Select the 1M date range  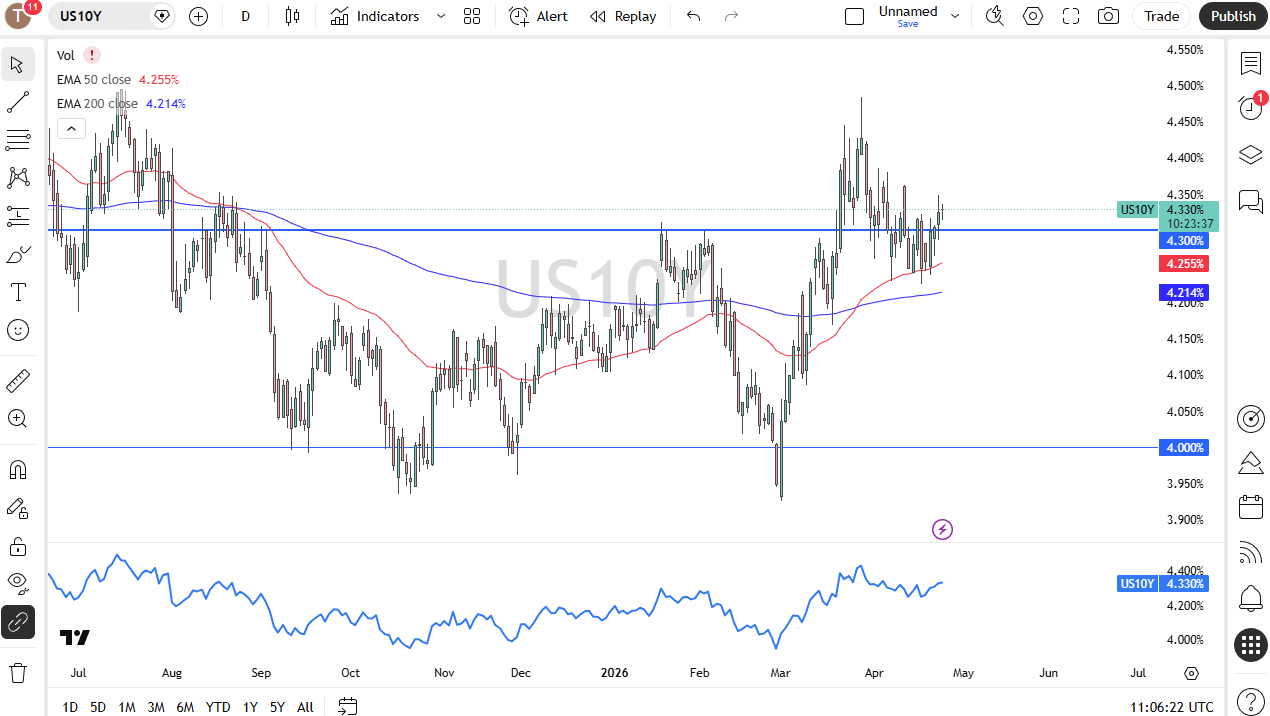(x=127, y=707)
